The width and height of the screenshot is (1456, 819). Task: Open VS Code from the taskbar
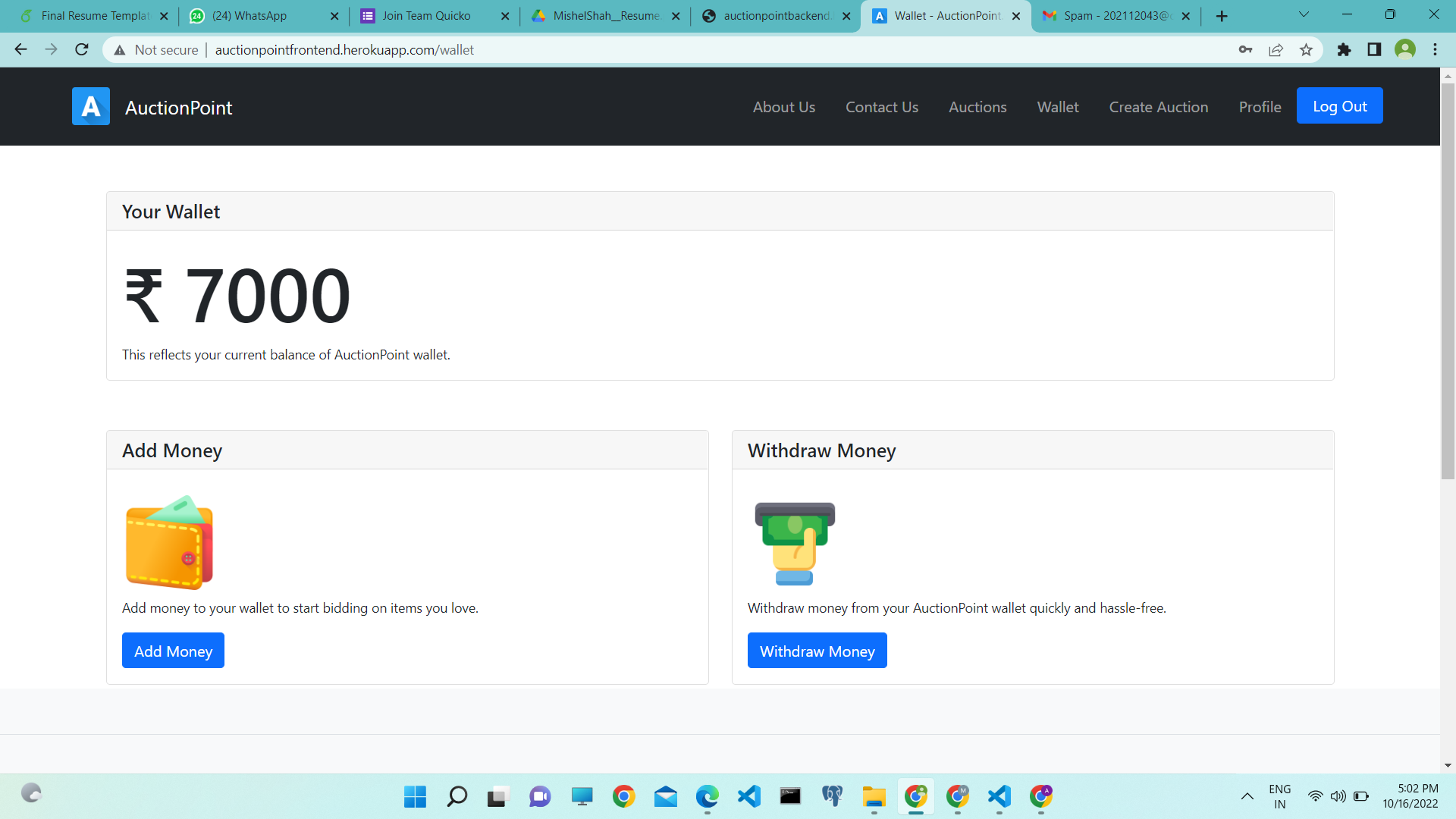point(748,796)
